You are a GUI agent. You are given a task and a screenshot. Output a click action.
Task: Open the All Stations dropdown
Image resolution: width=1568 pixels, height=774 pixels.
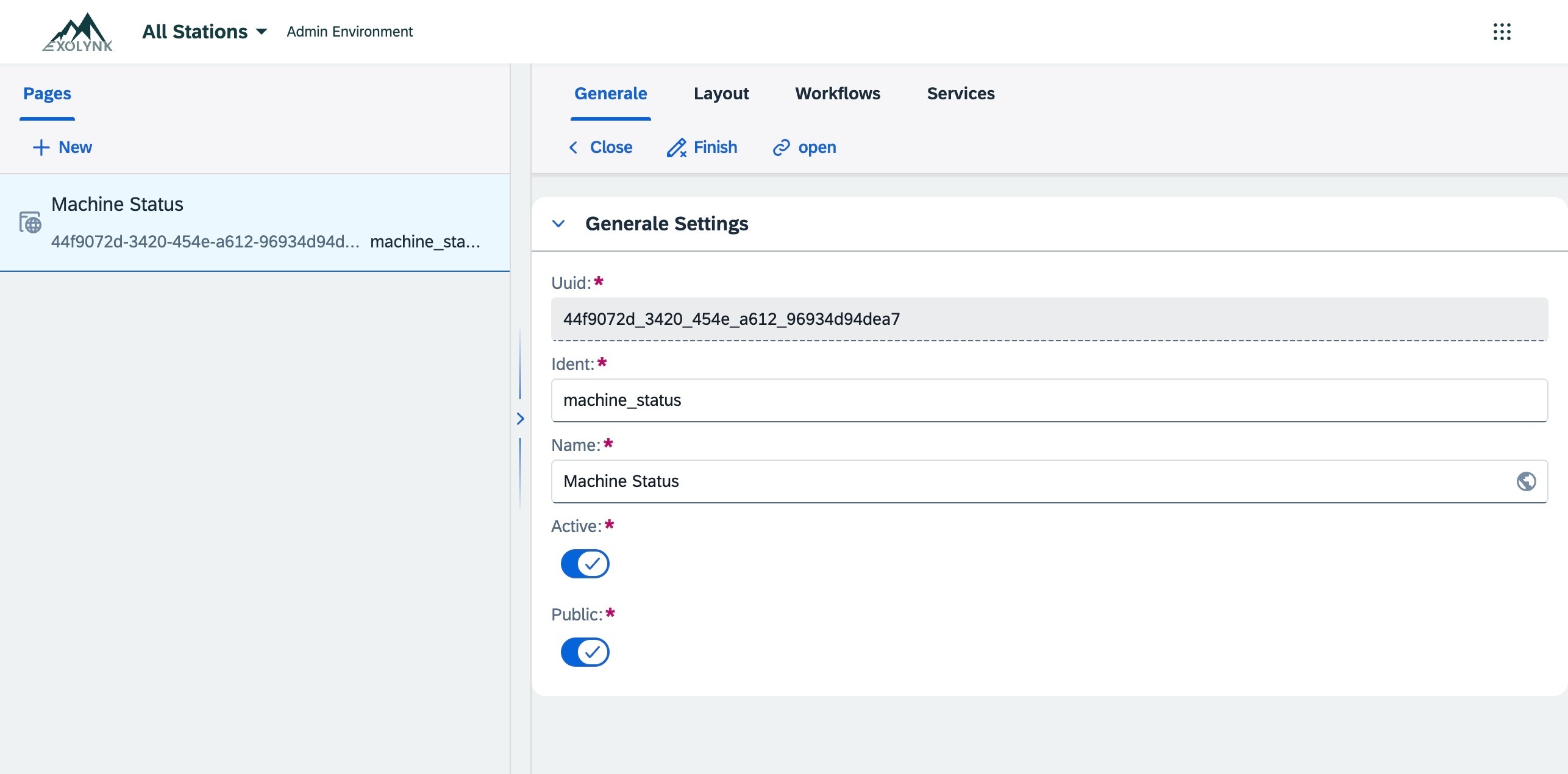point(205,32)
